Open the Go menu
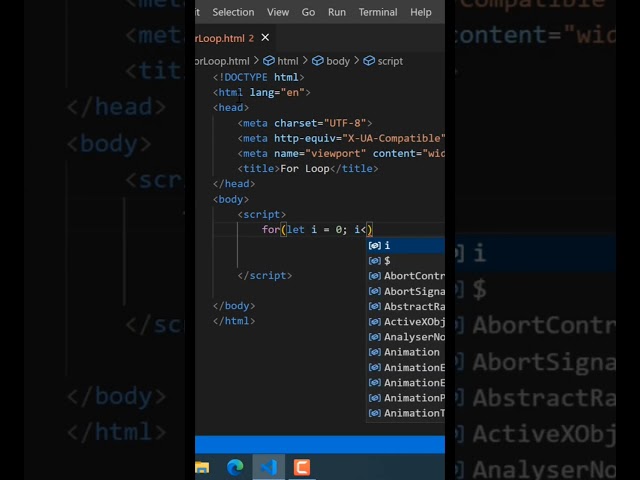The width and height of the screenshot is (640, 480). 308,12
